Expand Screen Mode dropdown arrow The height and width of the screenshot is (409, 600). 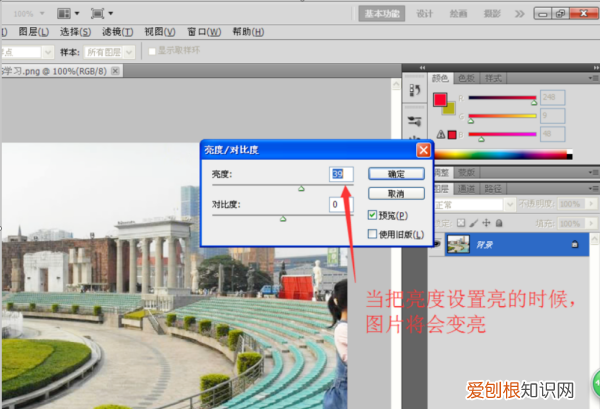pyautogui.click(x=111, y=13)
